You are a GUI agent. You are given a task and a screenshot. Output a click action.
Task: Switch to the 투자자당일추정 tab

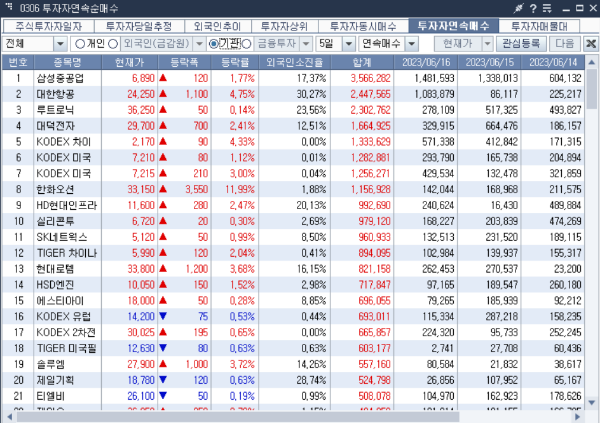tap(139, 26)
